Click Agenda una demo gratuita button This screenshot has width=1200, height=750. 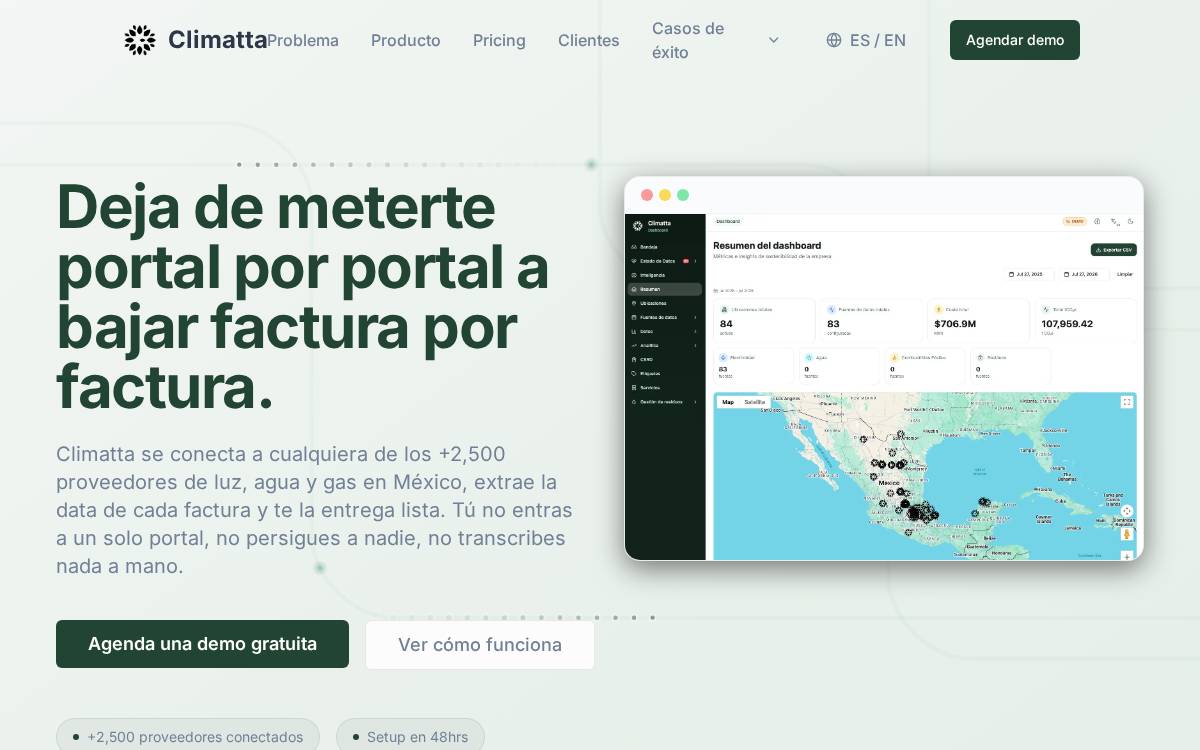(202, 644)
